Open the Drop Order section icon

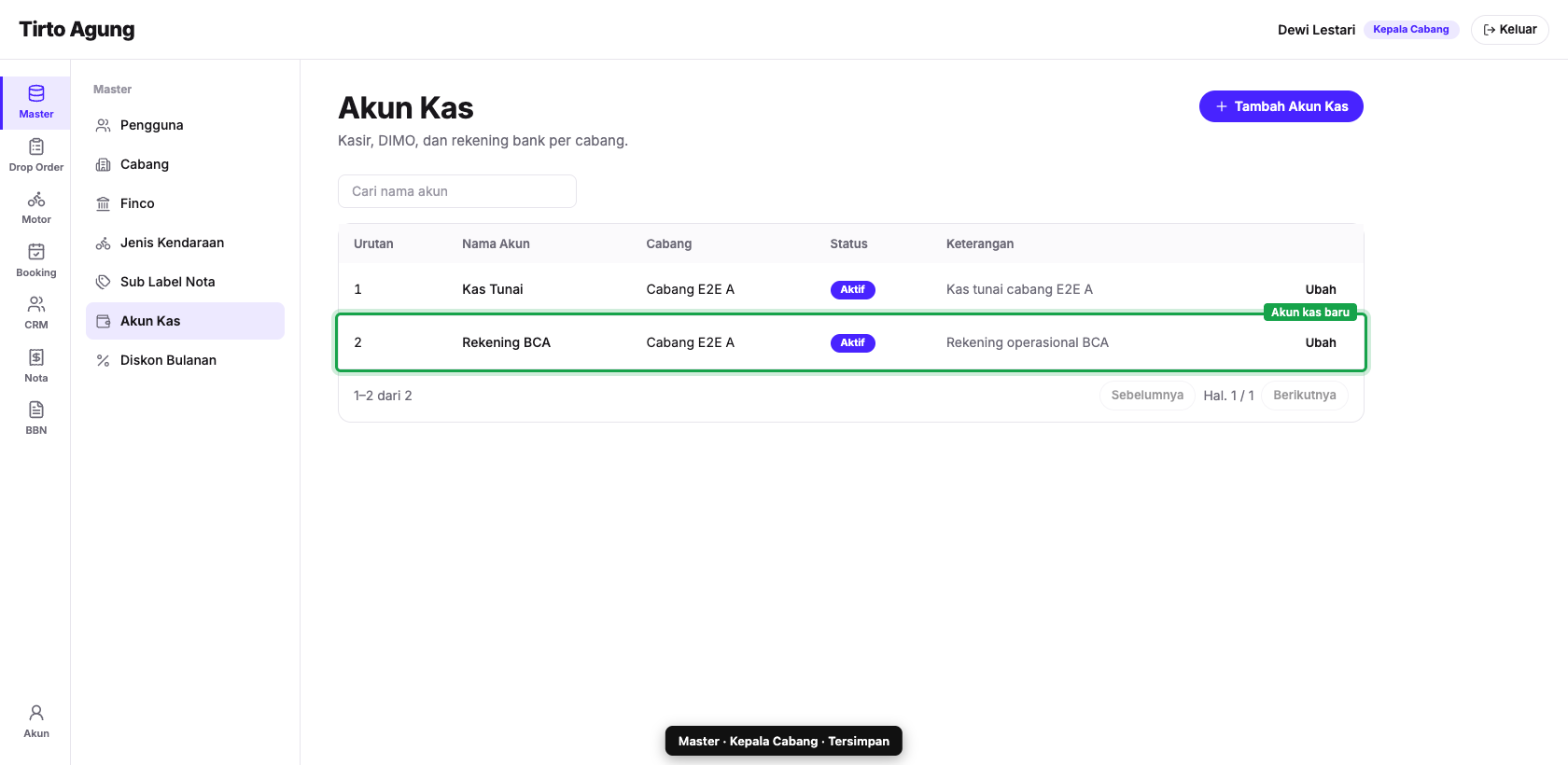tap(36, 146)
